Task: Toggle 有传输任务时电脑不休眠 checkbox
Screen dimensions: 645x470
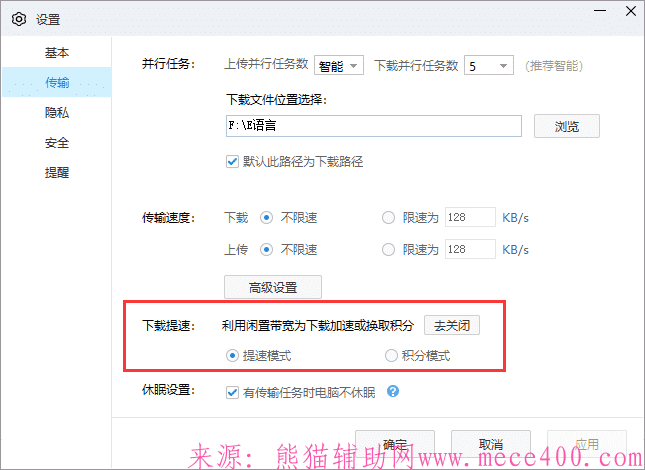Action: [233, 391]
